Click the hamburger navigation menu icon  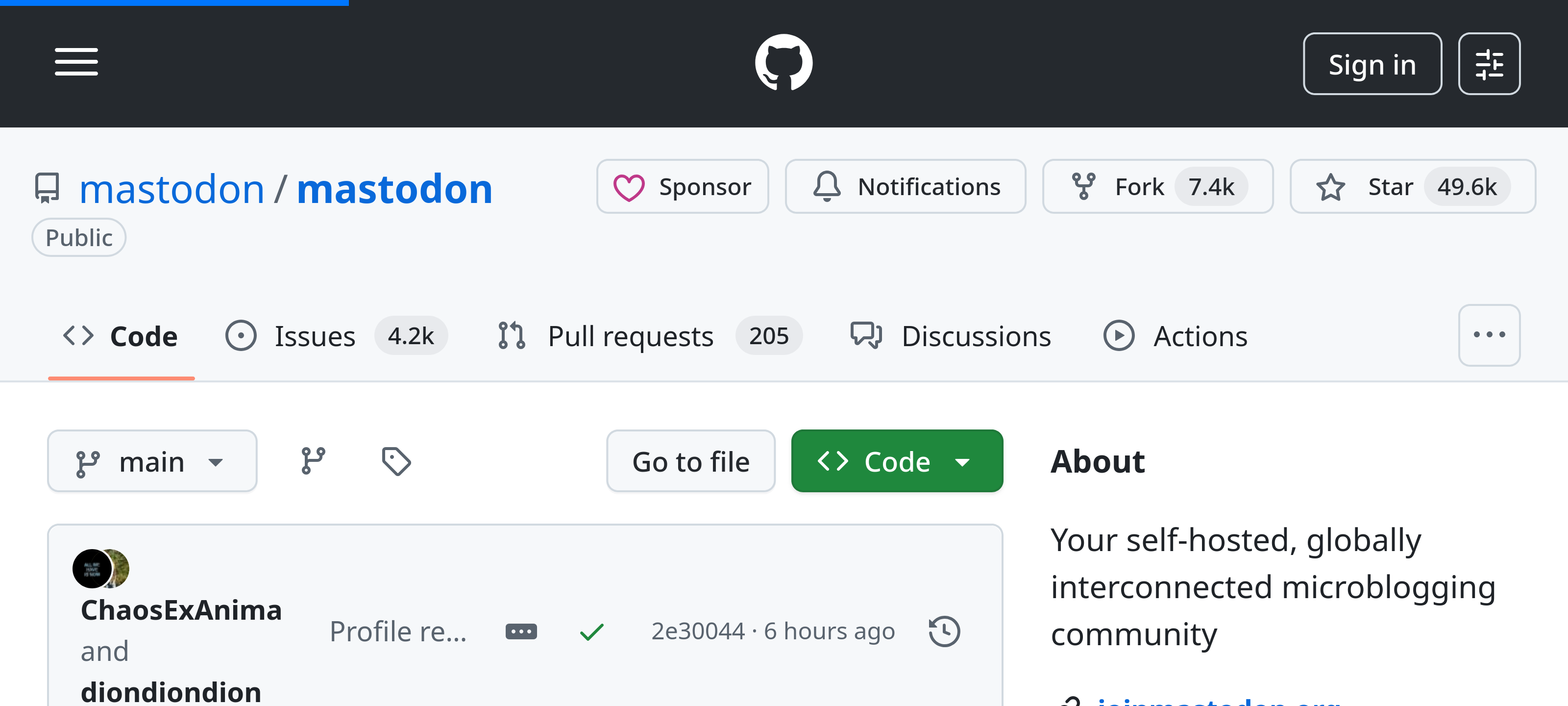[x=76, y=61]
